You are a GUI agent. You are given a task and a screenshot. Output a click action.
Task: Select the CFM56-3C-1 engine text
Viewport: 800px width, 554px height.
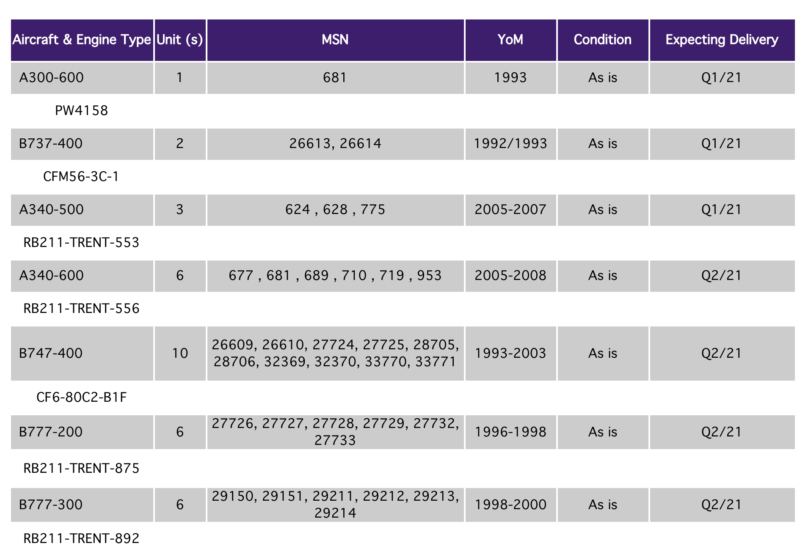(x=81, y=177)
